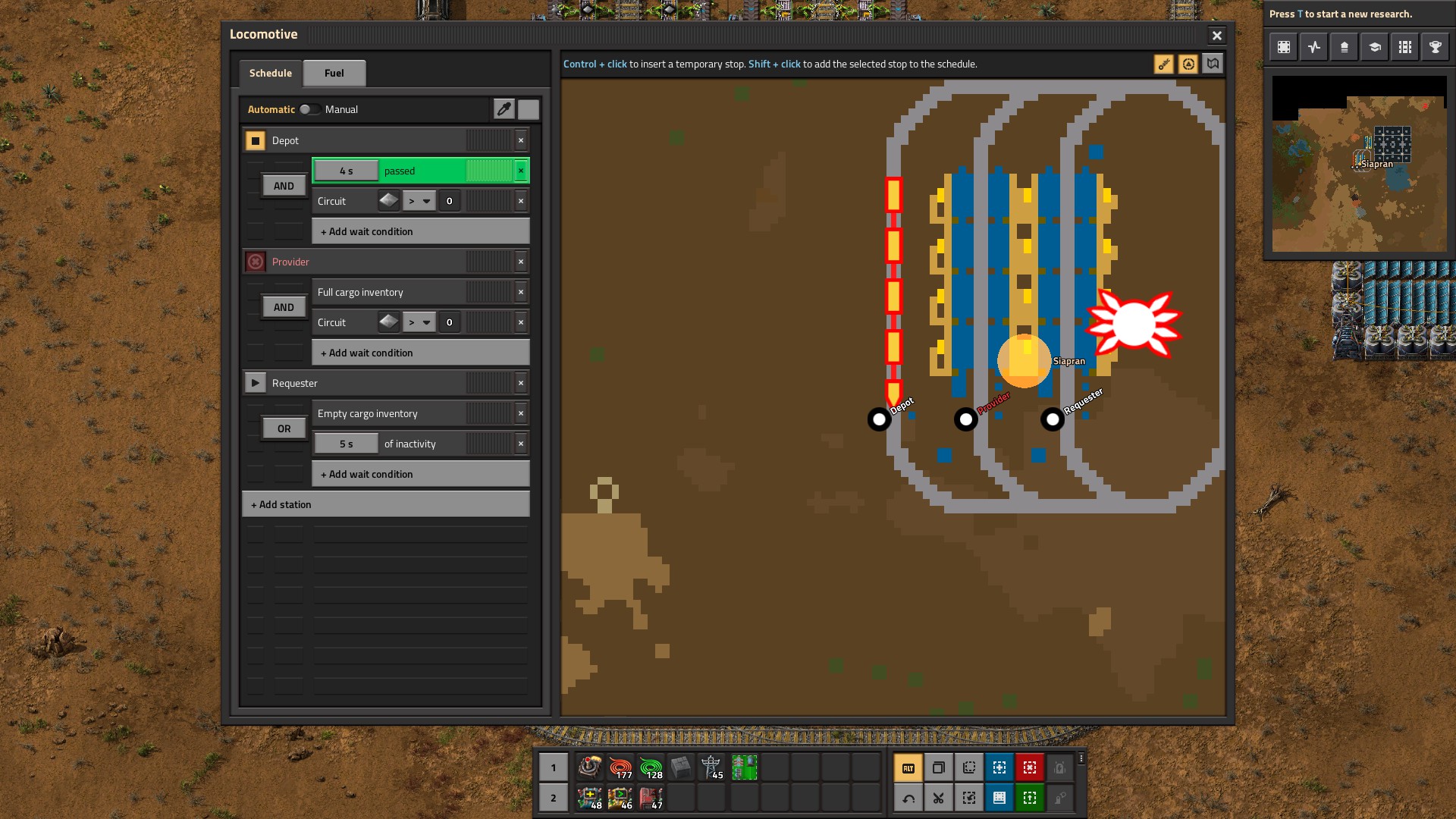Click the new blueprint shortcut
The height and width of the screenshot is (819, 1456).
(999, 767)
